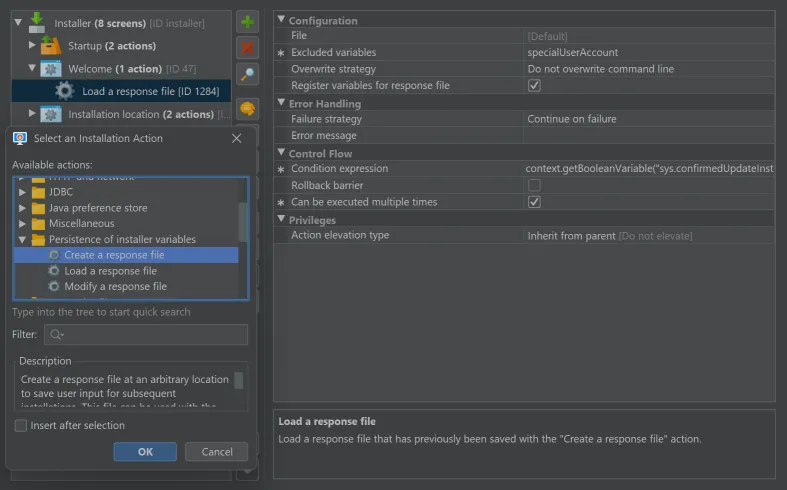This screenshot has width=787, height=490.
Task: Click the Welcome screen gear icon
Action: 51,69
